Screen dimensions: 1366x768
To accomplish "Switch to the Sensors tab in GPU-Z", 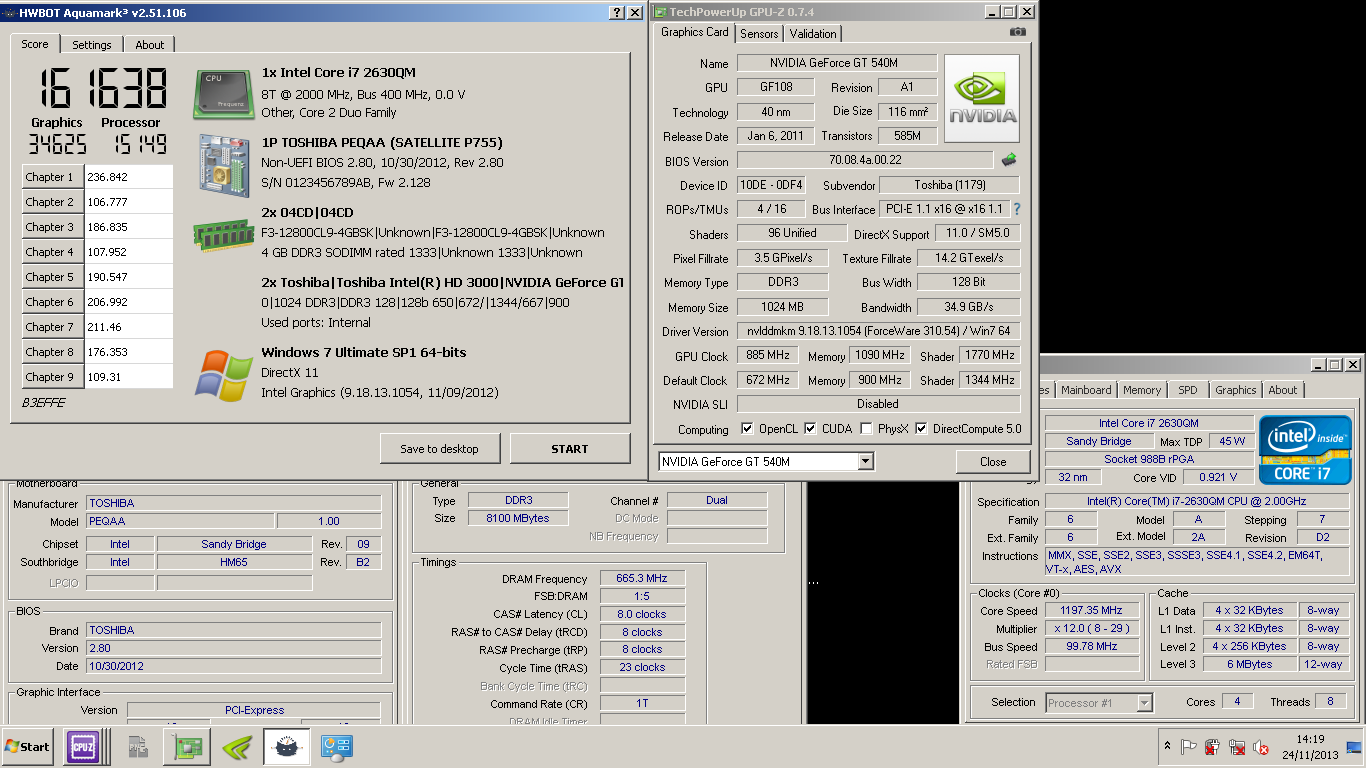I will coord(759,34).
